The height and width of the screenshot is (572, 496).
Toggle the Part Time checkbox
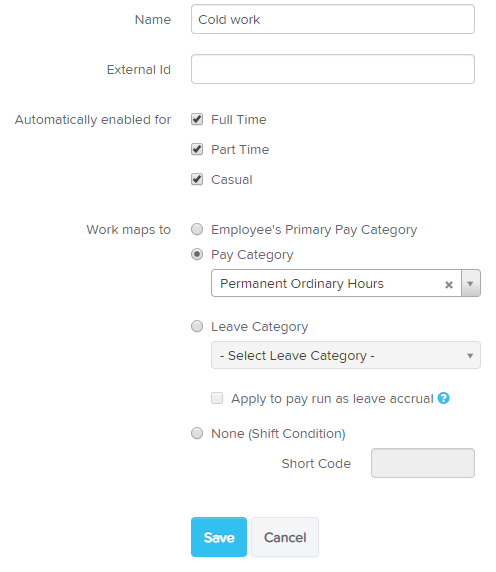coord(197,149)
